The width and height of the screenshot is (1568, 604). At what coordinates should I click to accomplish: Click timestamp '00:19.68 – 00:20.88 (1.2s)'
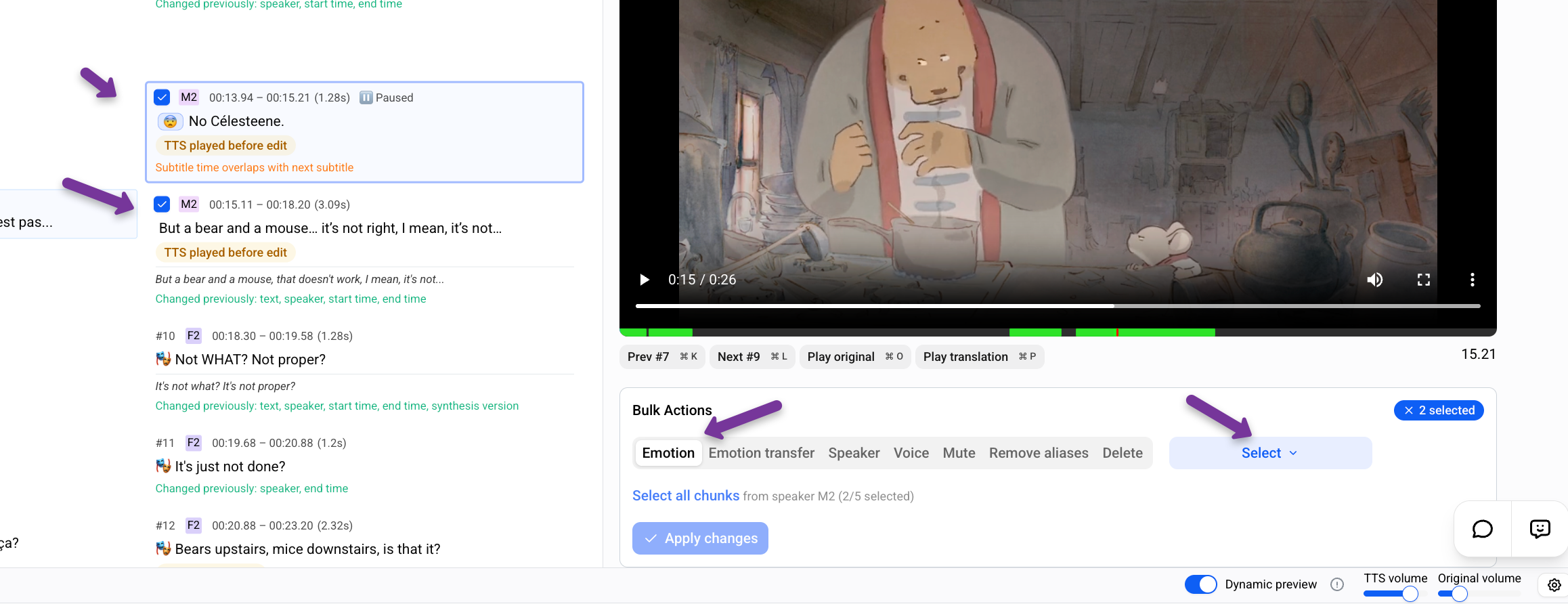(x=279, y=443)
